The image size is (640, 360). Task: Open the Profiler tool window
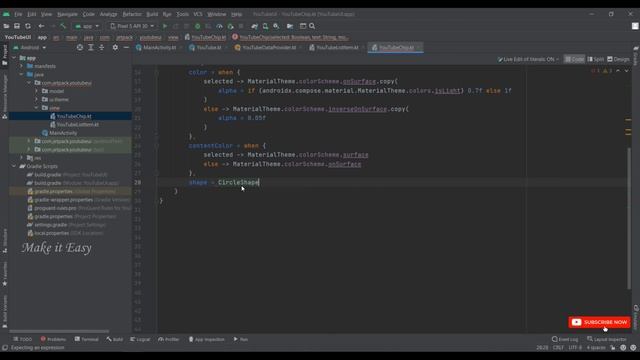(169, 339)
